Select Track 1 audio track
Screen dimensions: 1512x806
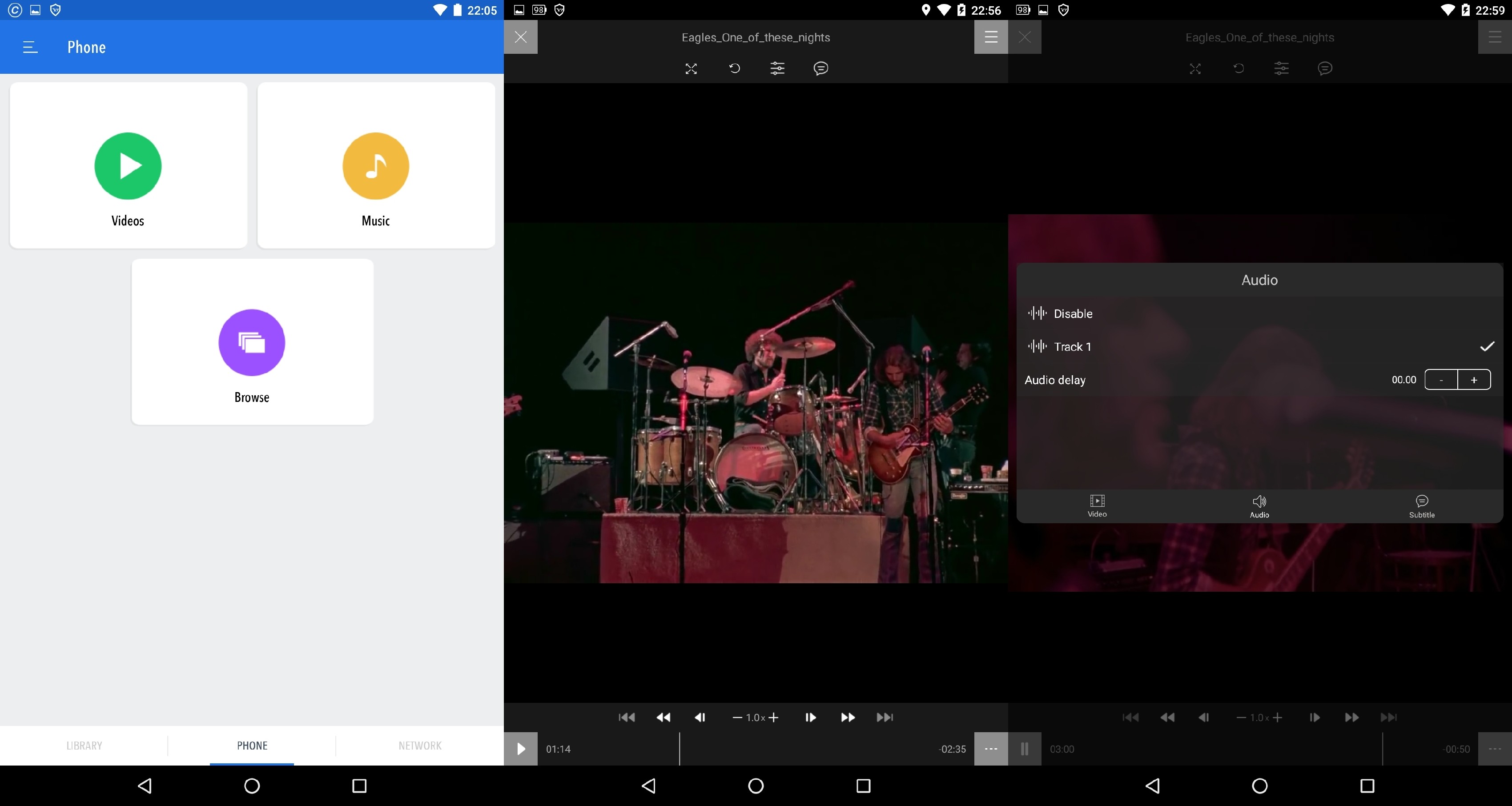coord(1073,347)
